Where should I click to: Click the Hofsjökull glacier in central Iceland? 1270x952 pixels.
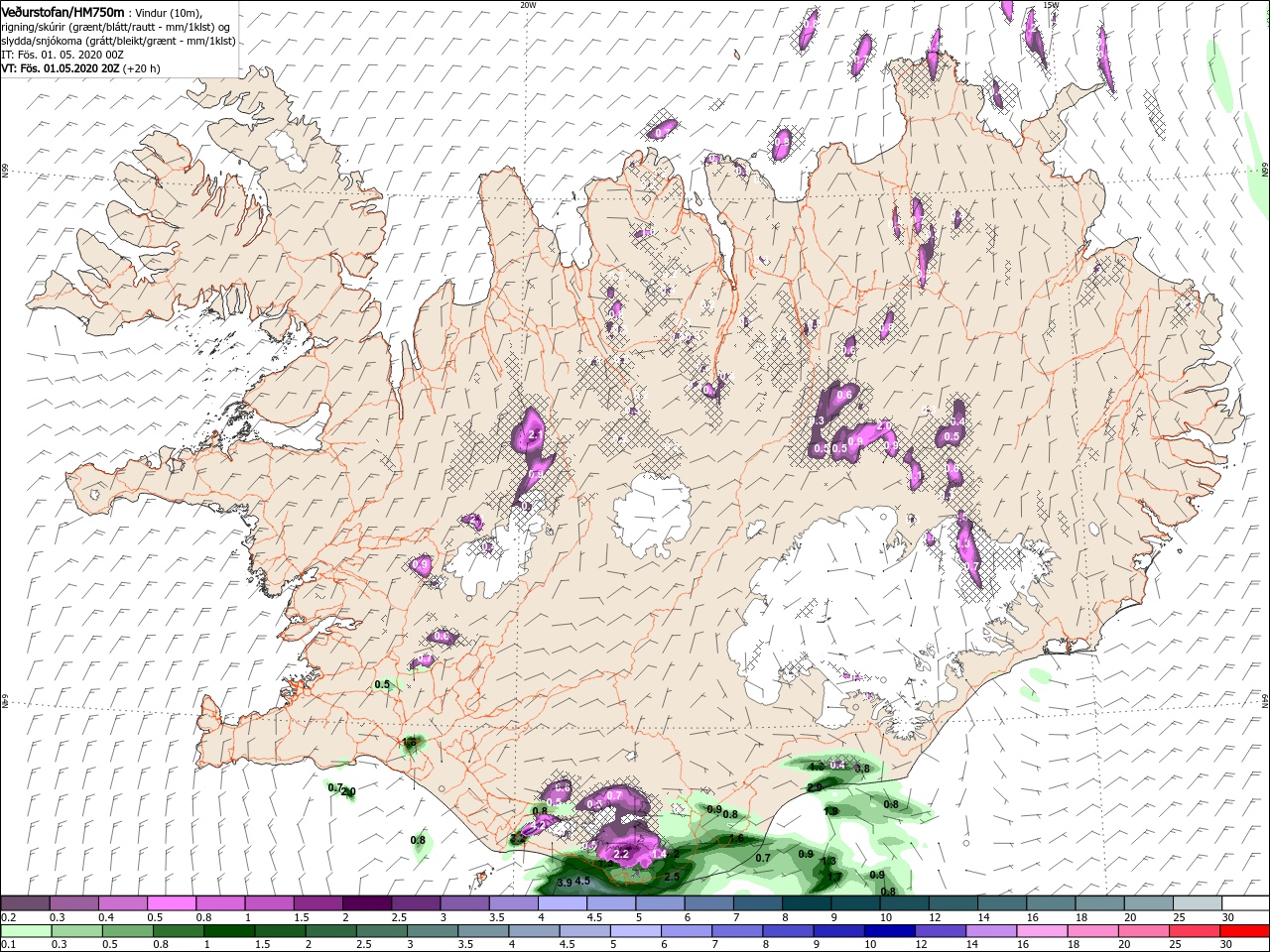coord(652,516)
